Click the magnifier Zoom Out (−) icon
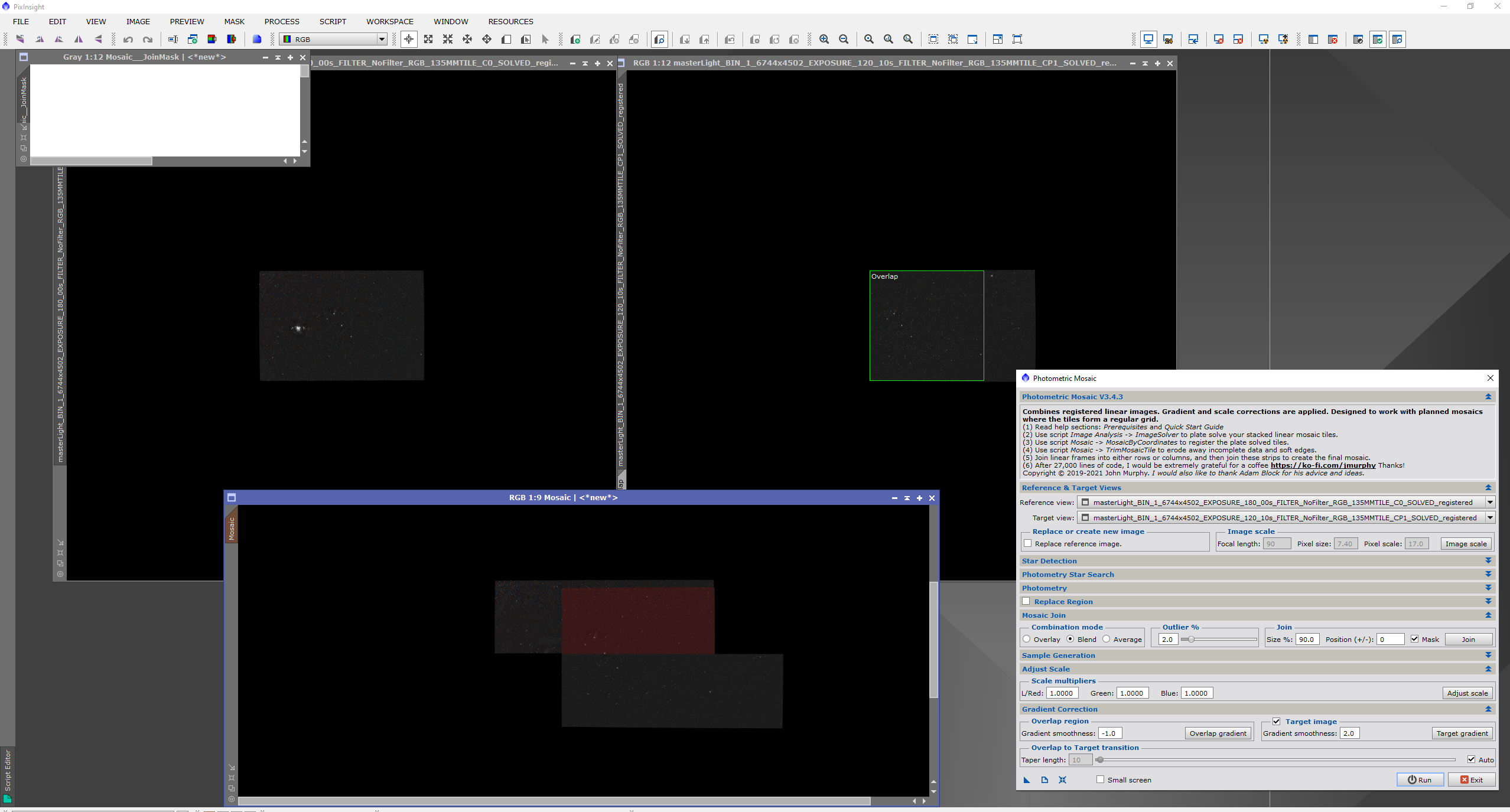Image resolution: width=1510 pixels, height=812 pixels. click(x=844, y=40)
